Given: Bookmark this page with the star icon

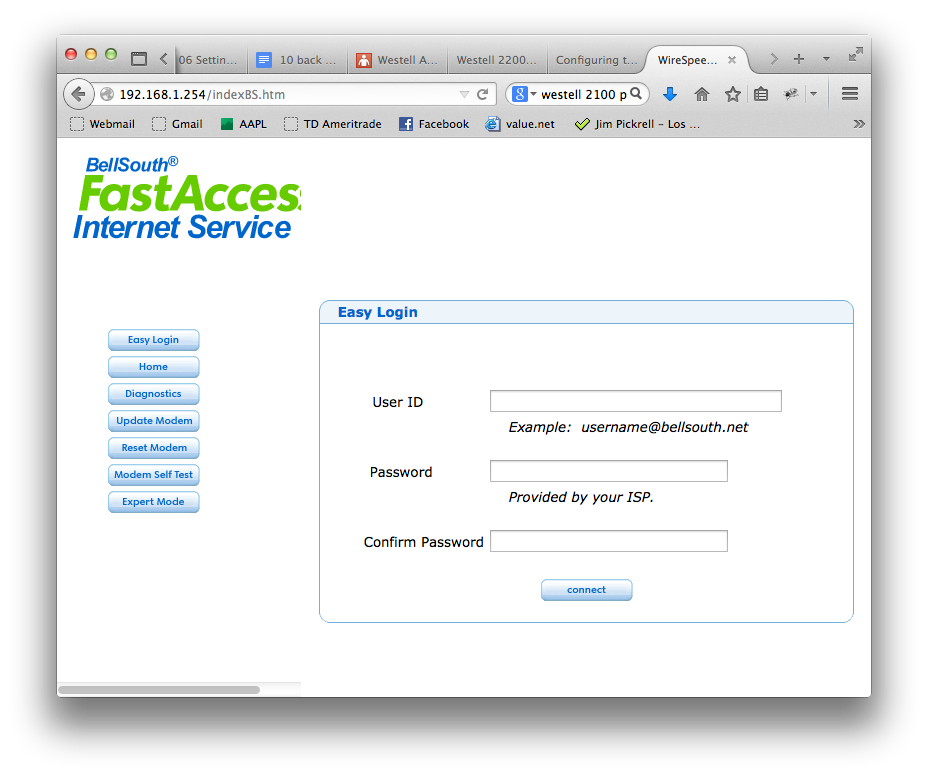Looking at the screenshot, I should click(733, 94).
